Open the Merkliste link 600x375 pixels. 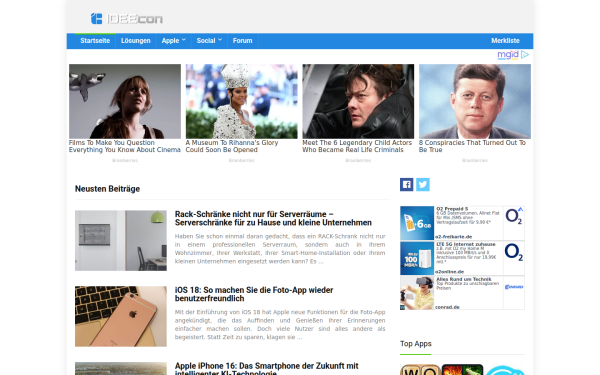pos(505,41)
